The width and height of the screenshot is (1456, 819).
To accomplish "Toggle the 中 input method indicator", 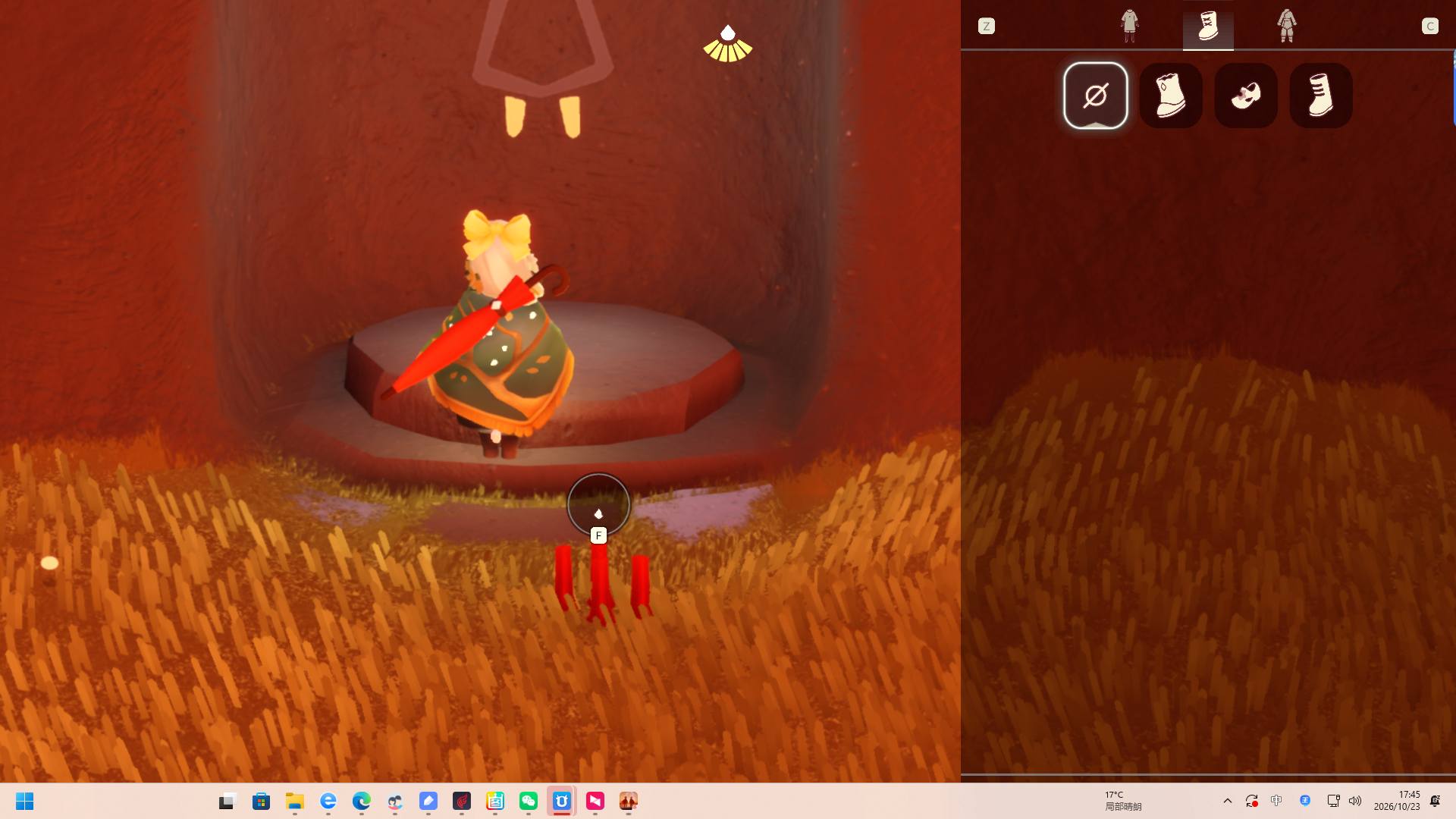I will pos(1276,801).
